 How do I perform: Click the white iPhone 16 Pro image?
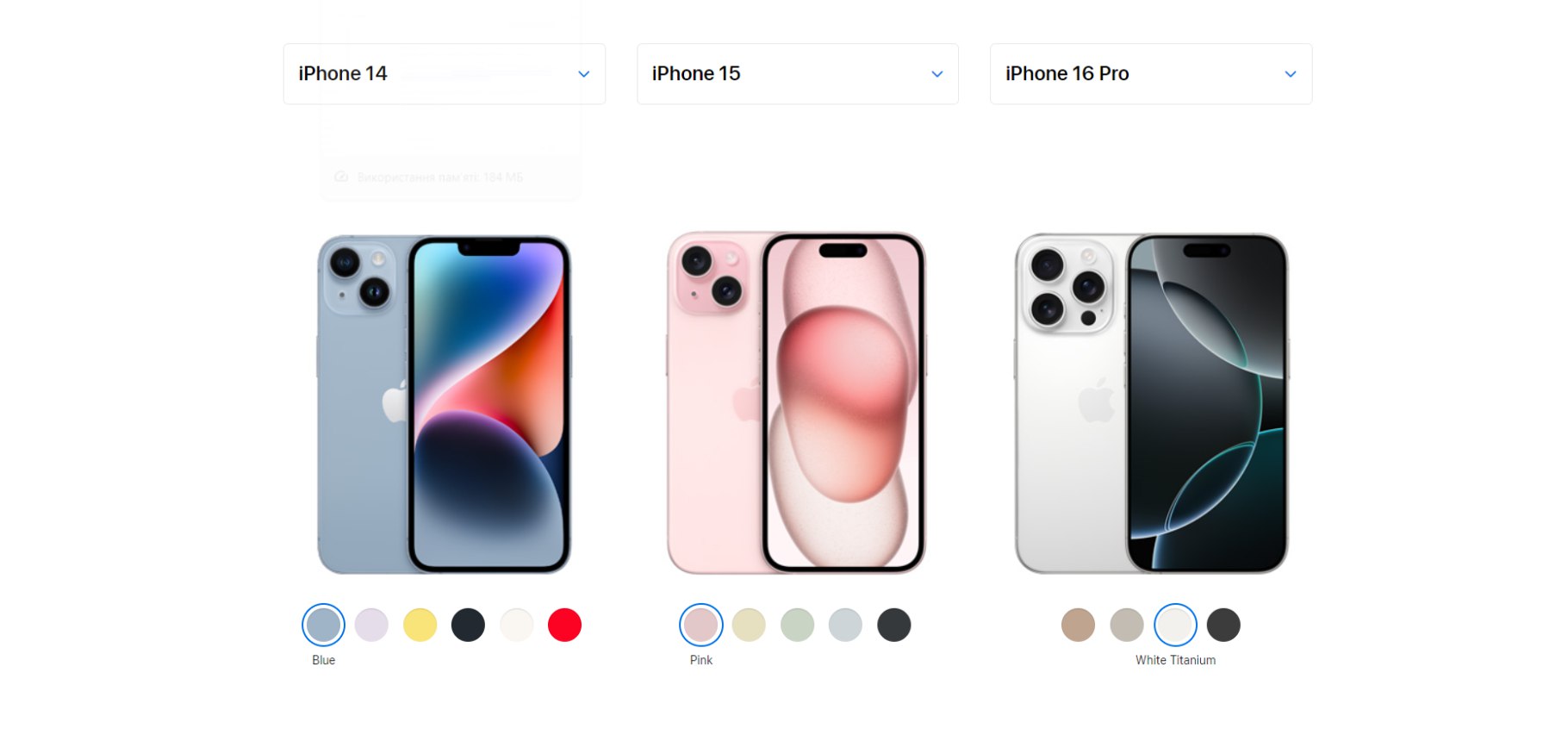pos(1152,403)
